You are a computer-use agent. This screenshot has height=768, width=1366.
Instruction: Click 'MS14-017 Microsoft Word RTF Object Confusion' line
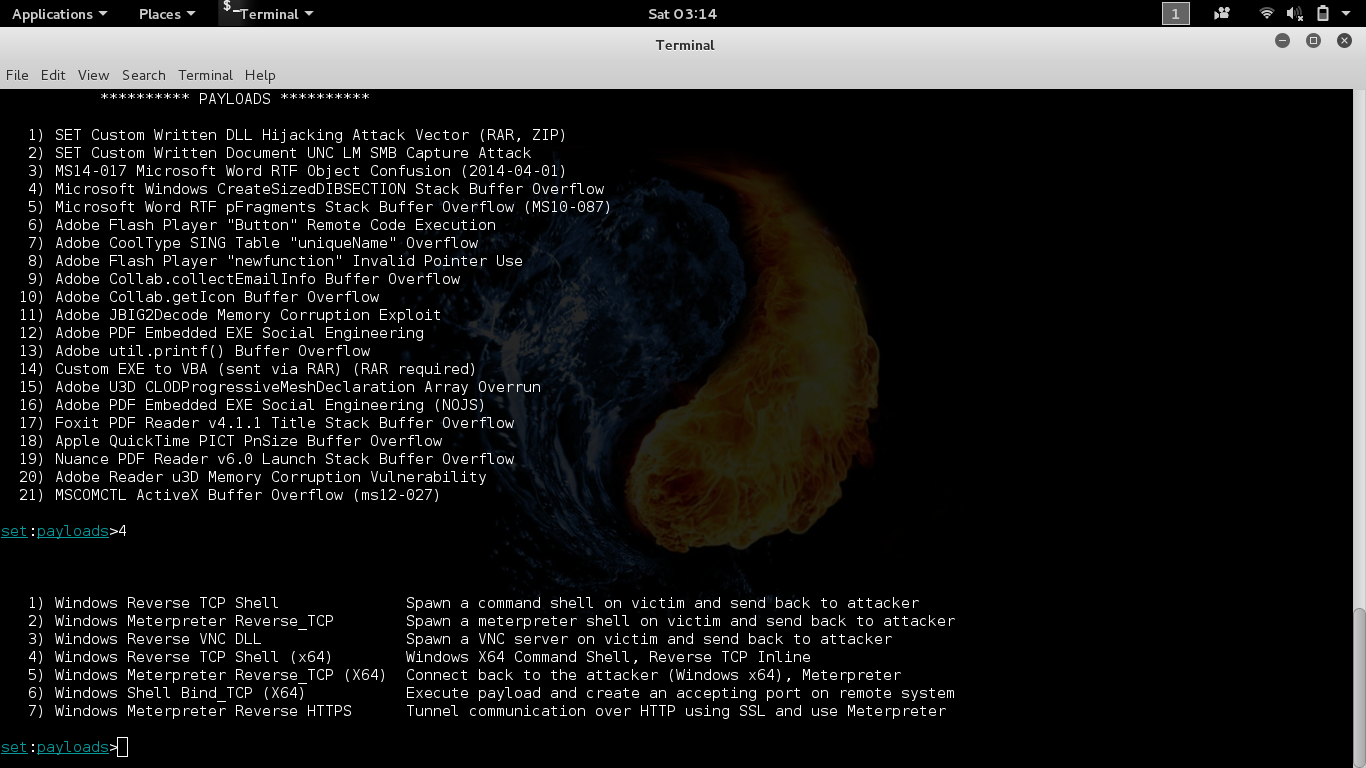[x=310, y=171]
